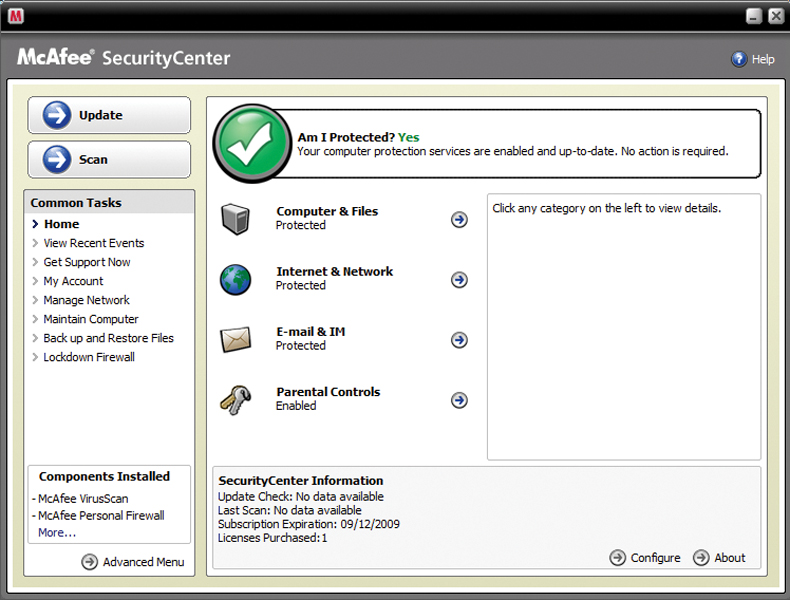Image resolution: width=790 pixels, height=600 pixels.
Task: Start a scan with Scan button
Action: pos(109,160)
